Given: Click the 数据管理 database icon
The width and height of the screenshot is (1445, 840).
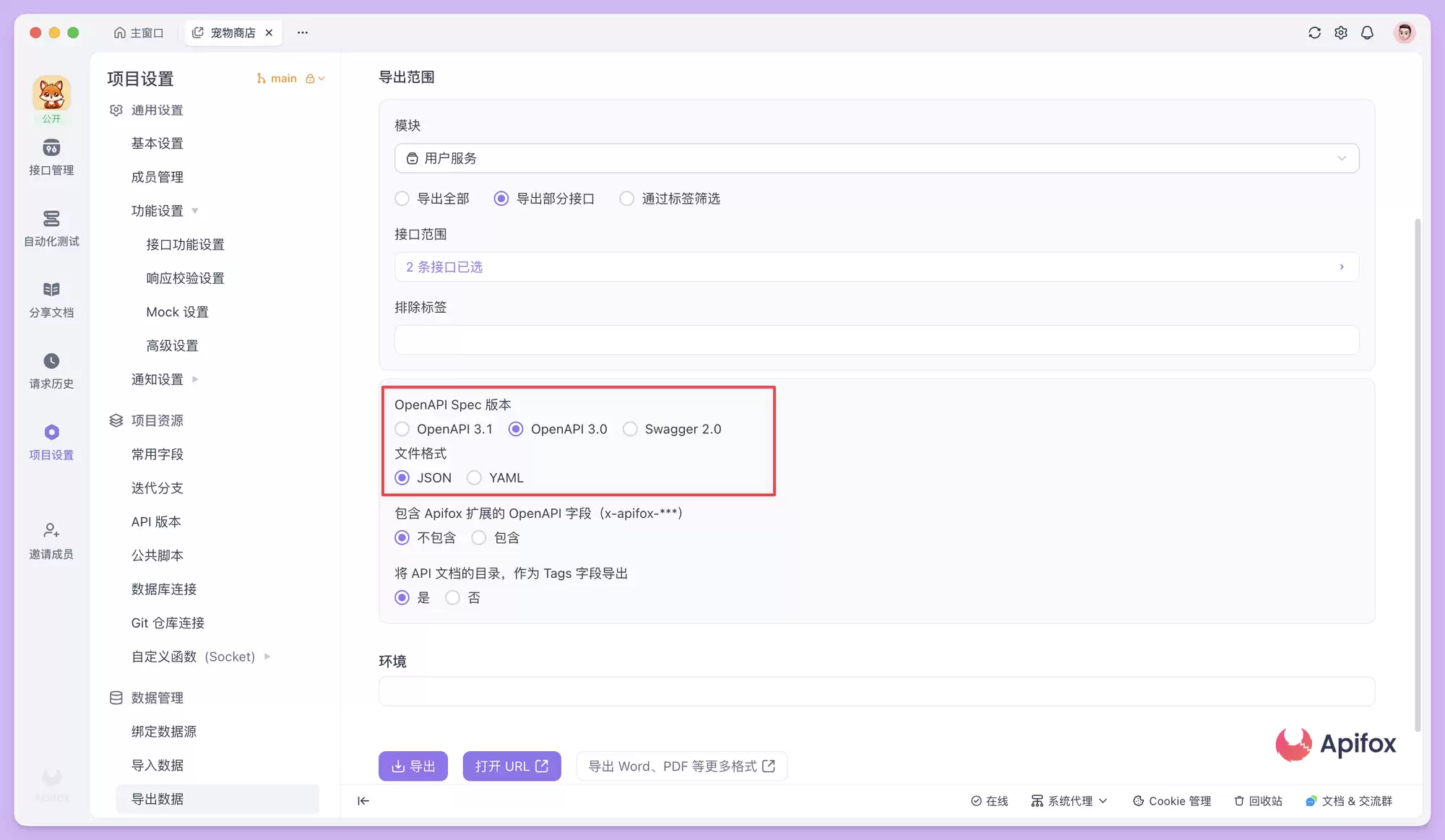Looking at the screenshot, I should pyautogui.click(x=116, y=698).
